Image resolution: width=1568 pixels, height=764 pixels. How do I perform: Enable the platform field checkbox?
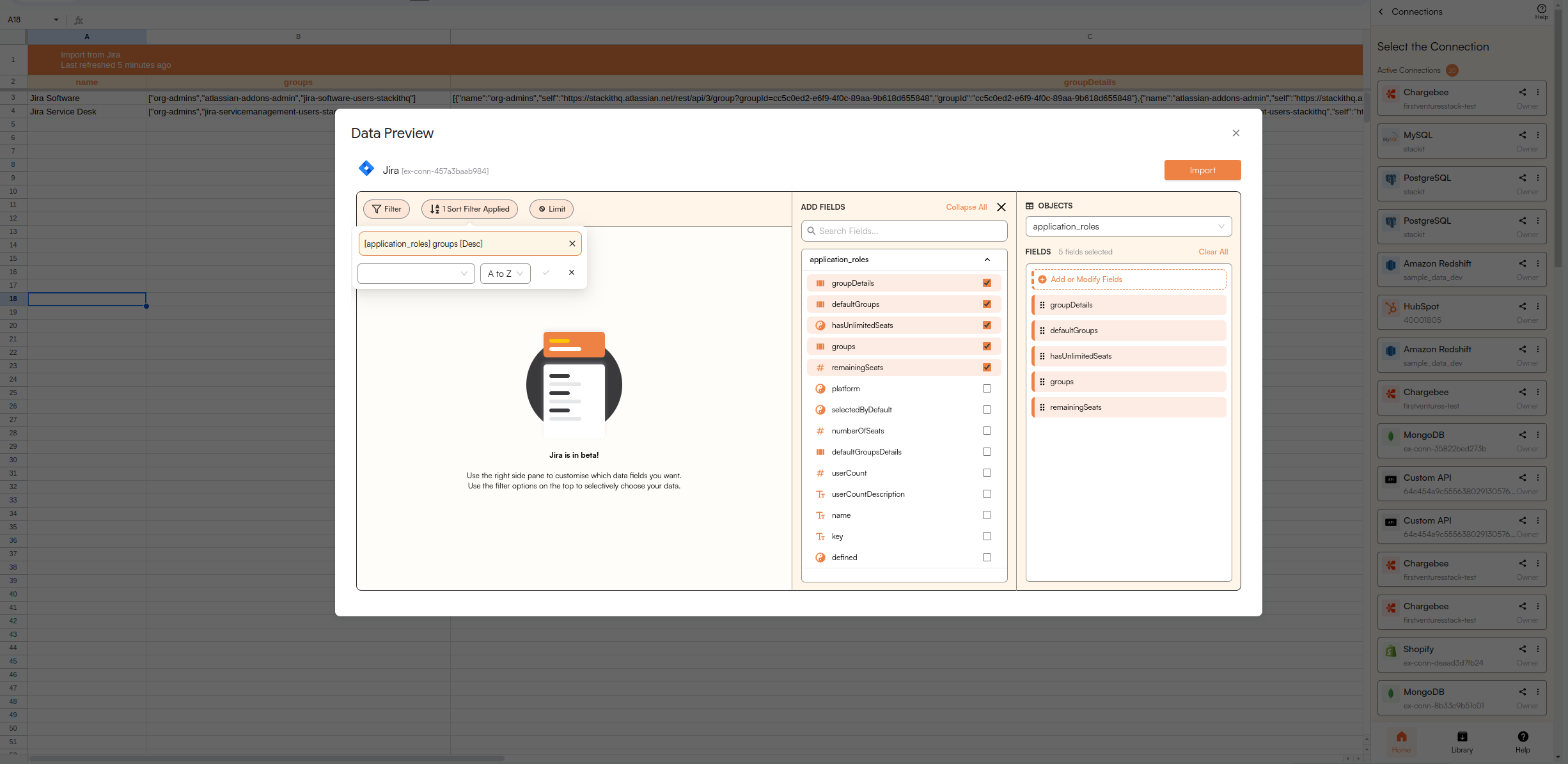pyautogui.click(x=987, y=389)
